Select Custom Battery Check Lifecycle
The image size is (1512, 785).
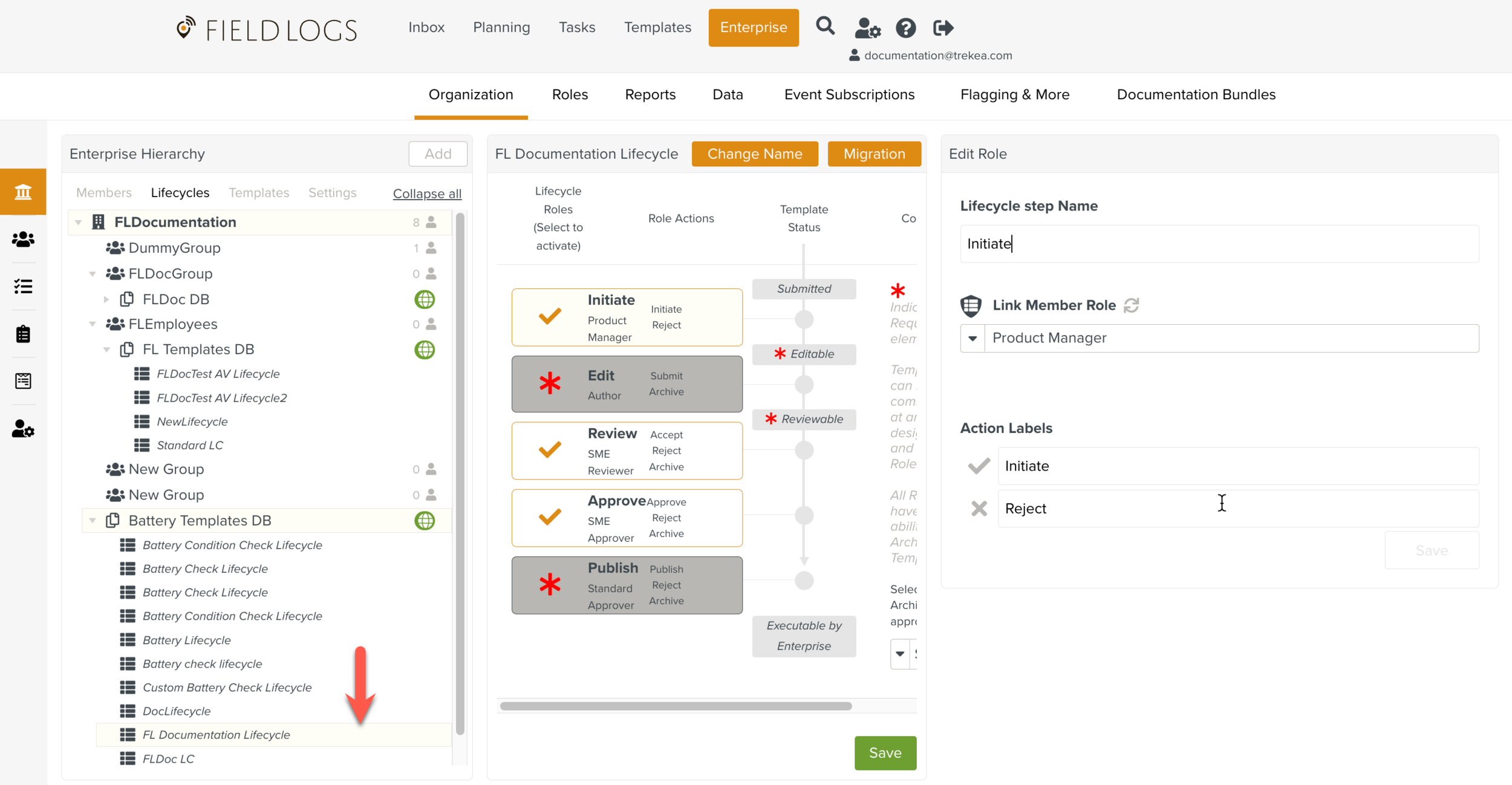227,688
